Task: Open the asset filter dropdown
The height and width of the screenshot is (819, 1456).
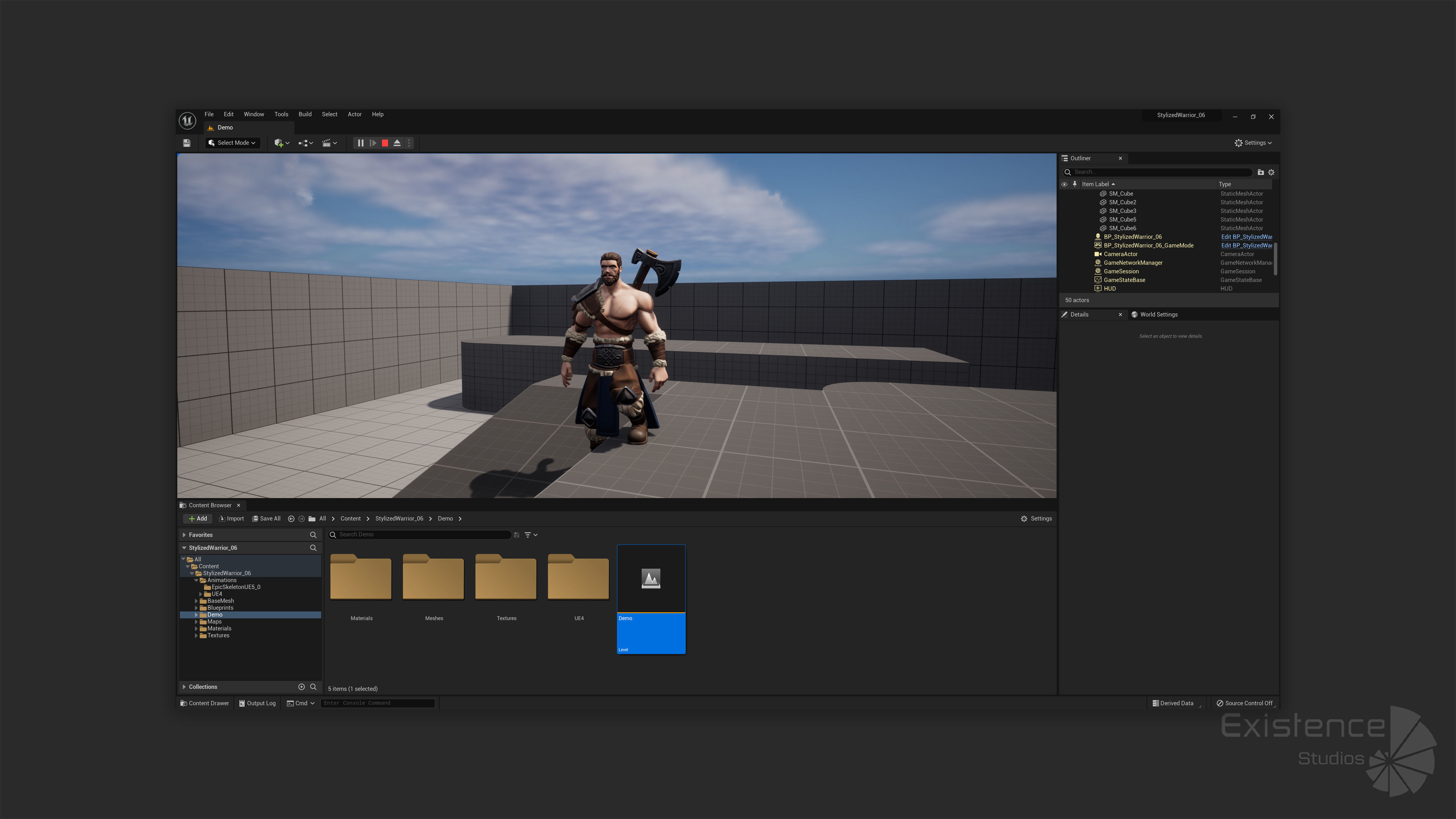Action: [x=530, y=535]
